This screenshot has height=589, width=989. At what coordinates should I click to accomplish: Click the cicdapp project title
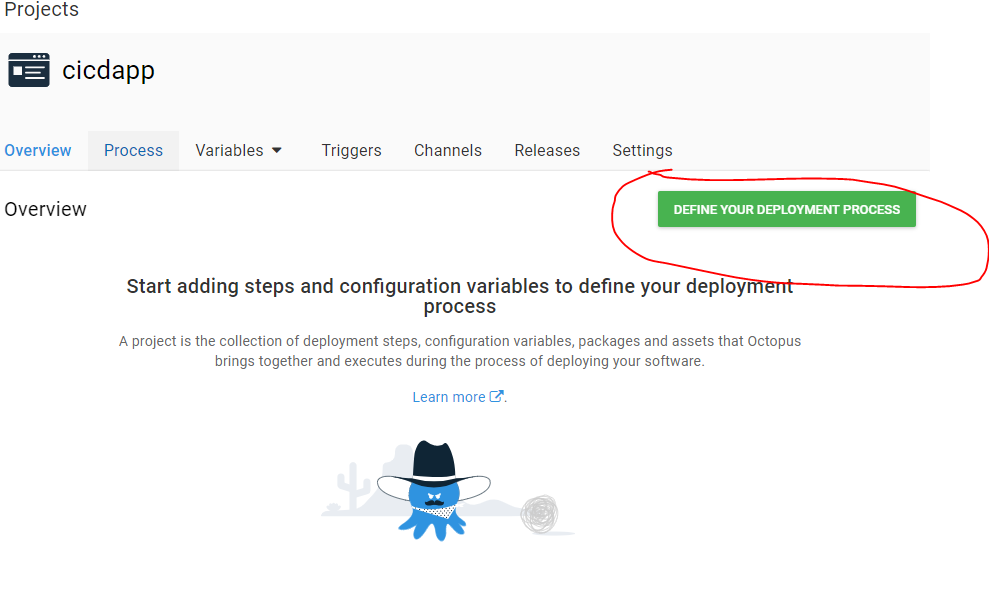pos(108,71)
